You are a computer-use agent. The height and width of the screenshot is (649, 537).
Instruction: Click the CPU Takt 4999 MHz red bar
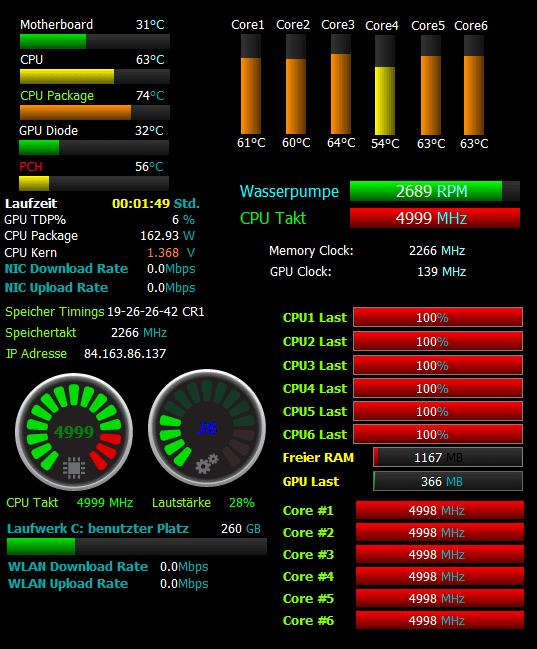(x=435, y=218)
